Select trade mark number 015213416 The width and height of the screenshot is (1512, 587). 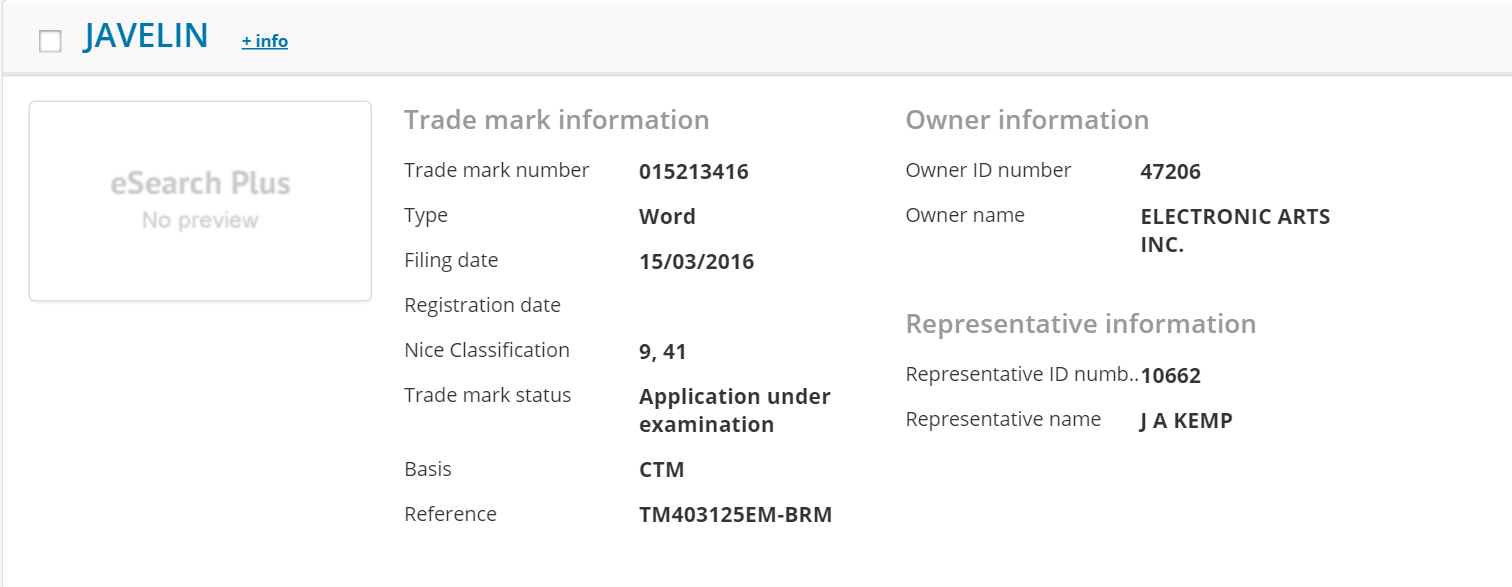coord(693,172)
